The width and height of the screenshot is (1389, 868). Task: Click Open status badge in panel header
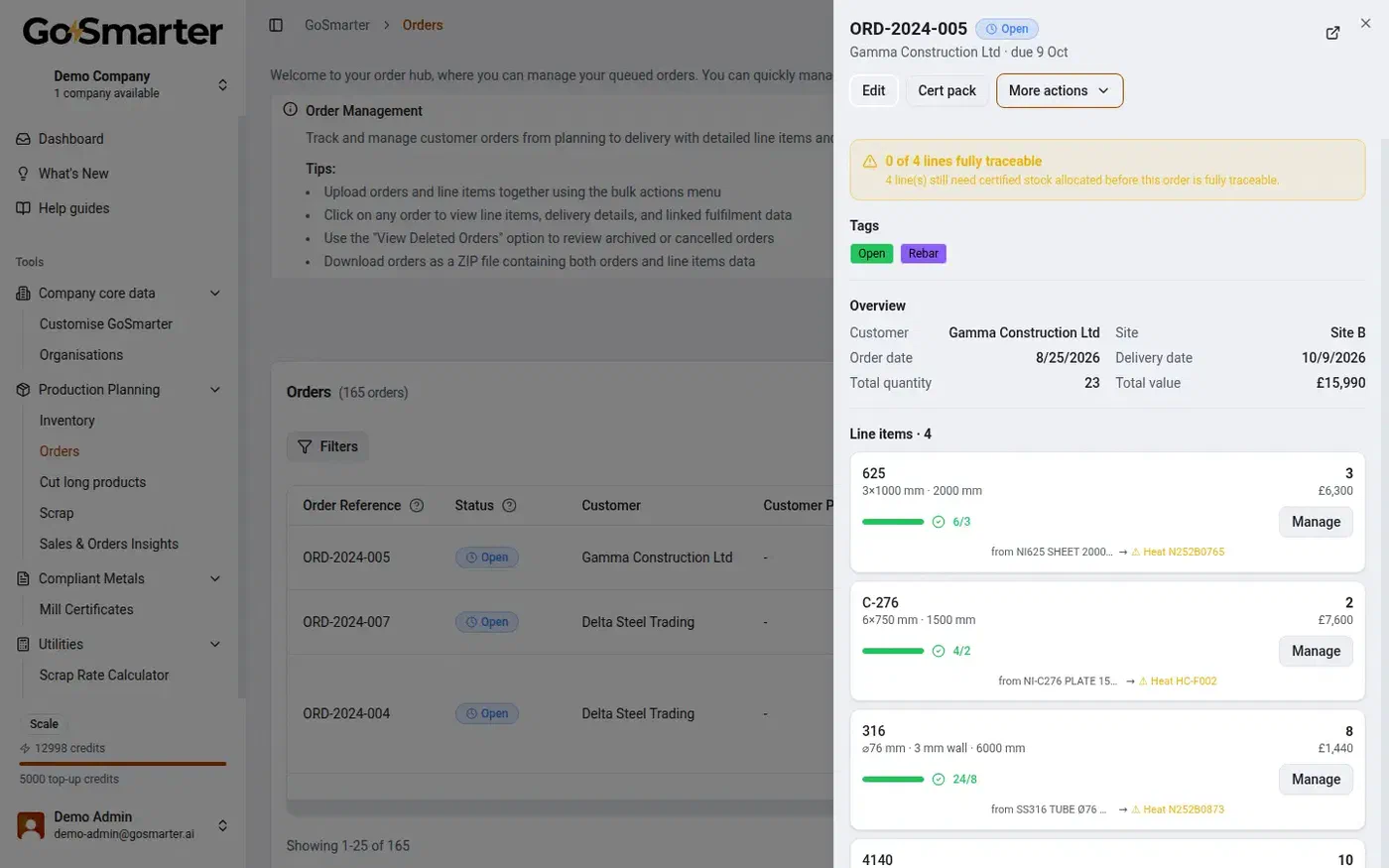coord(1007,29)
